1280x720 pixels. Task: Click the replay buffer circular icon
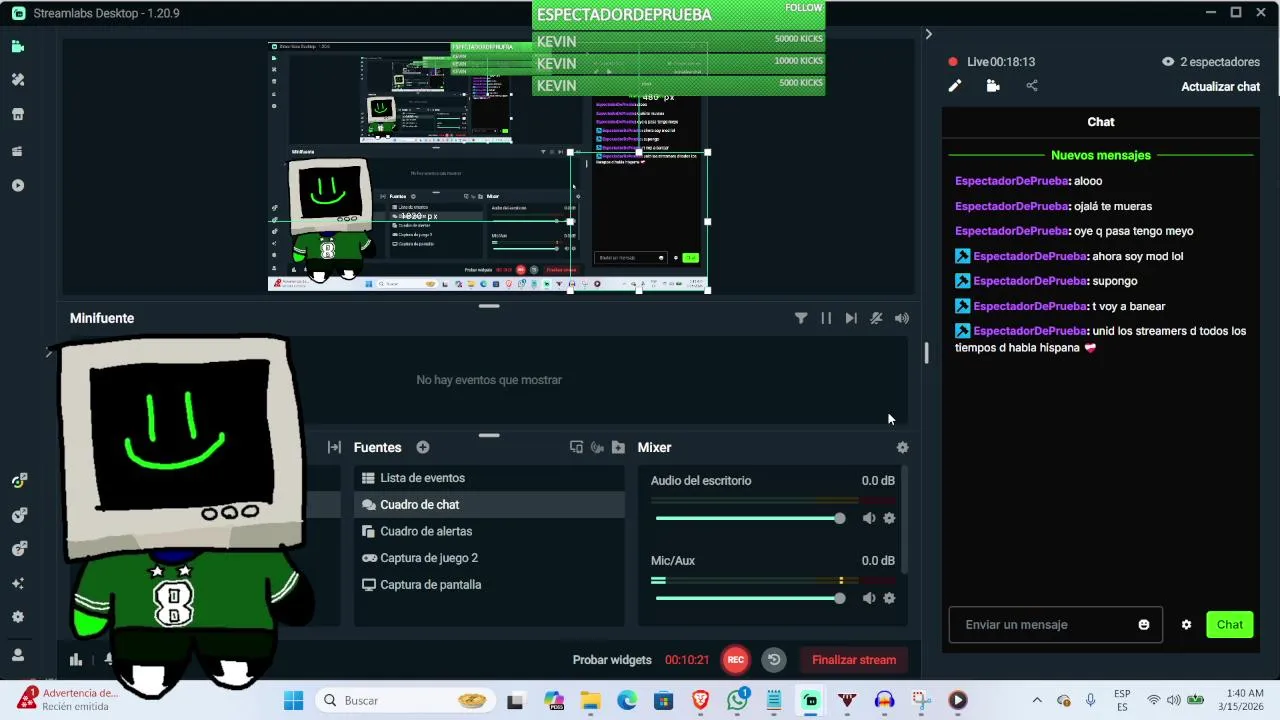pos(774,659)
